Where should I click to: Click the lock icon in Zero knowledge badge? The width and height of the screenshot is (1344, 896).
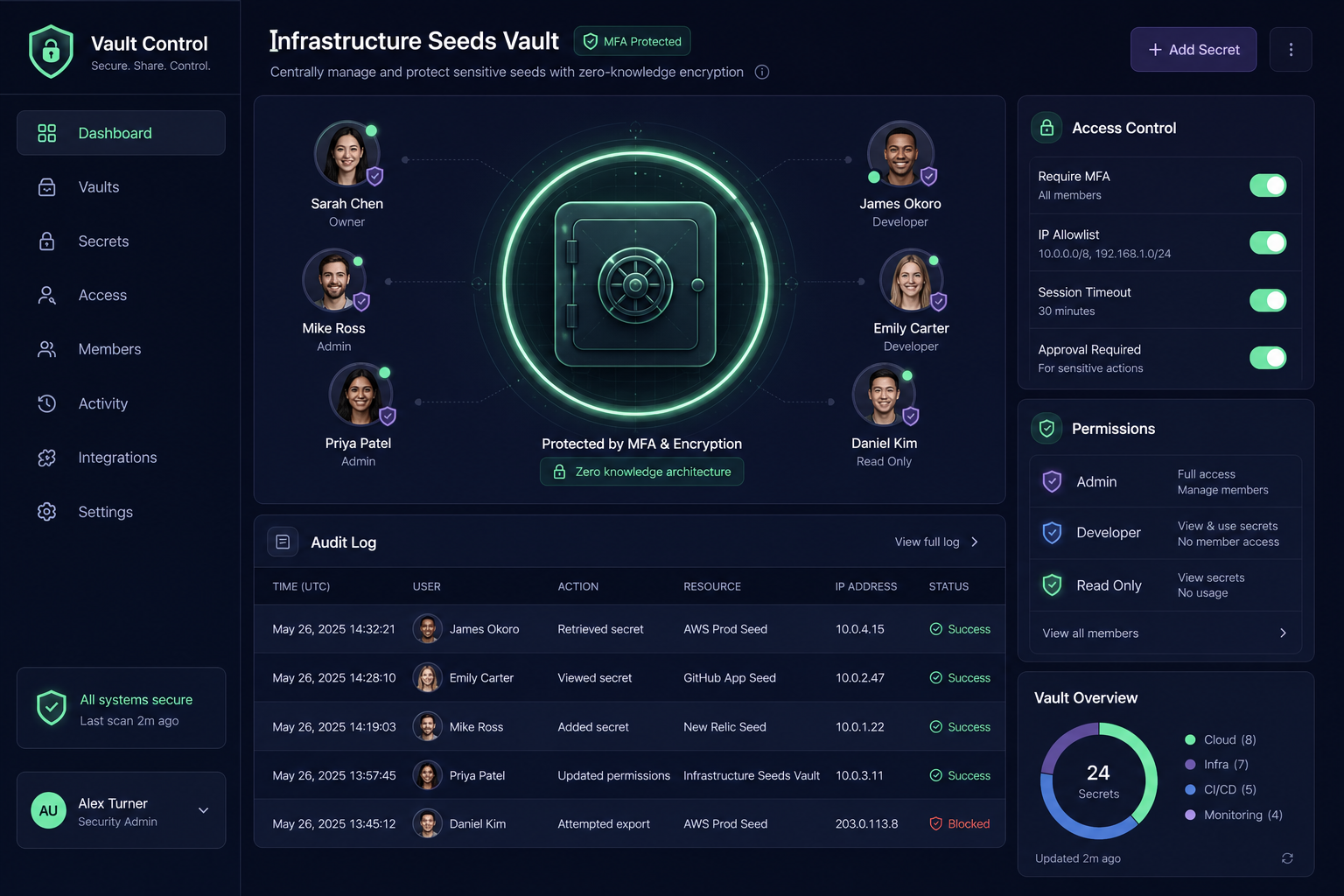pyautogui.click(x=559, y=472)
